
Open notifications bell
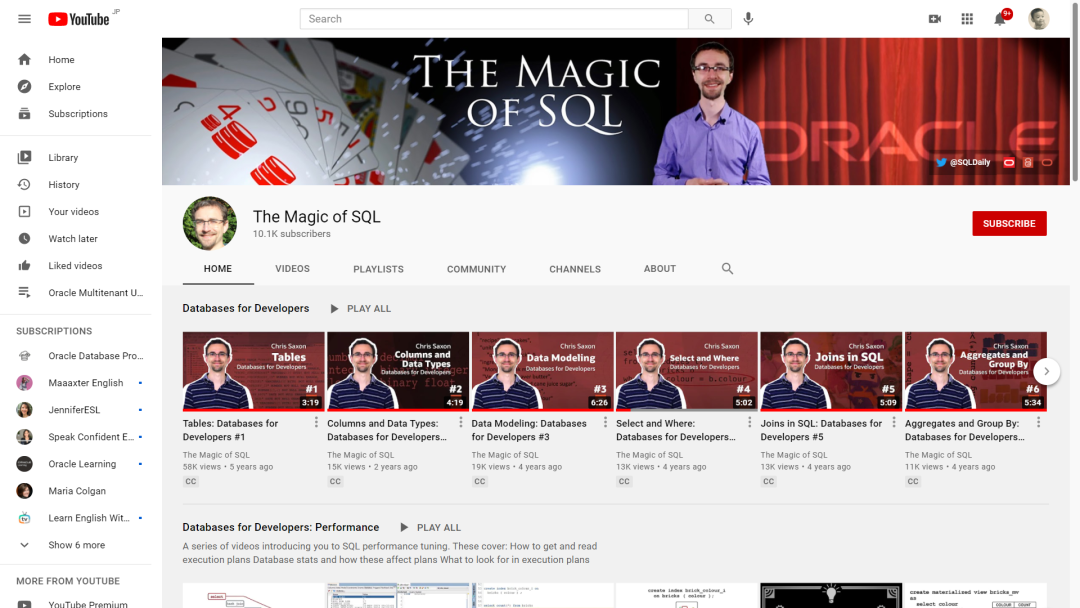[x=1000, y=19]
